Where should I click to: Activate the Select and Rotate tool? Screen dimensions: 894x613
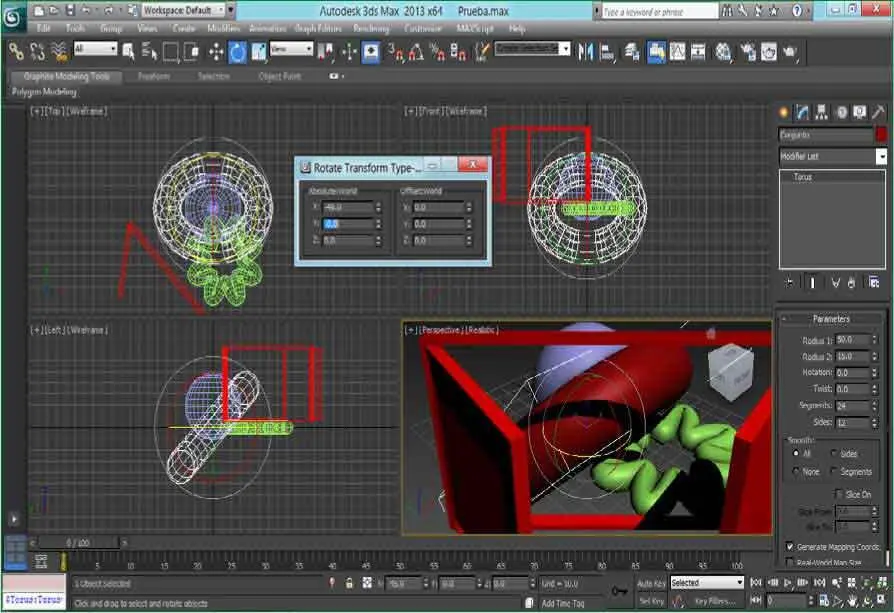237,52
